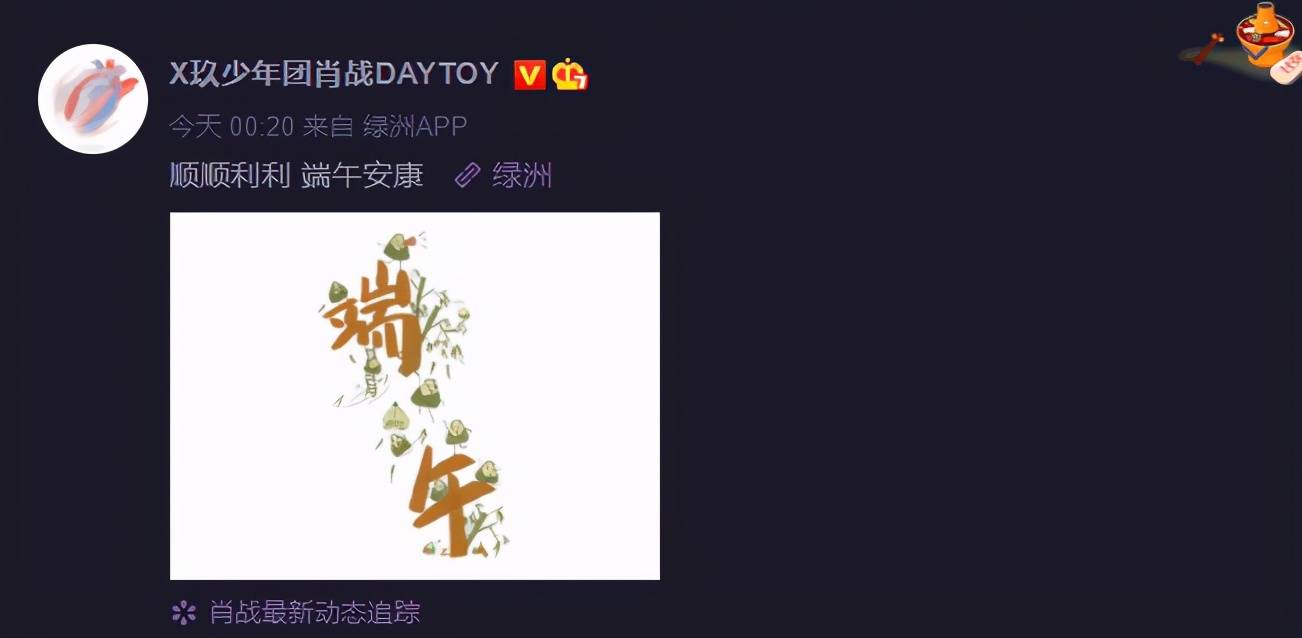Click the 绿洲APP source link
This screenshot has height=638, width=1302.
(415, 126)
